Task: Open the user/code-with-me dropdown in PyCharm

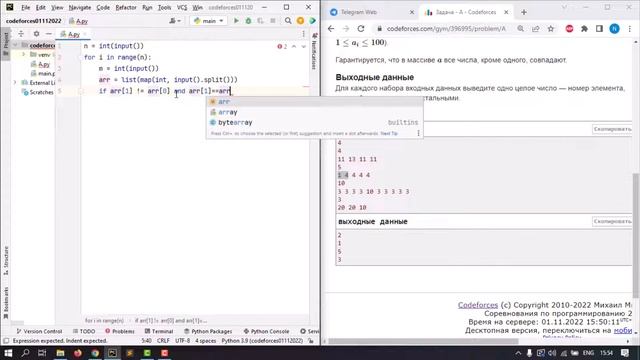Action: click(x=175, y=20)
